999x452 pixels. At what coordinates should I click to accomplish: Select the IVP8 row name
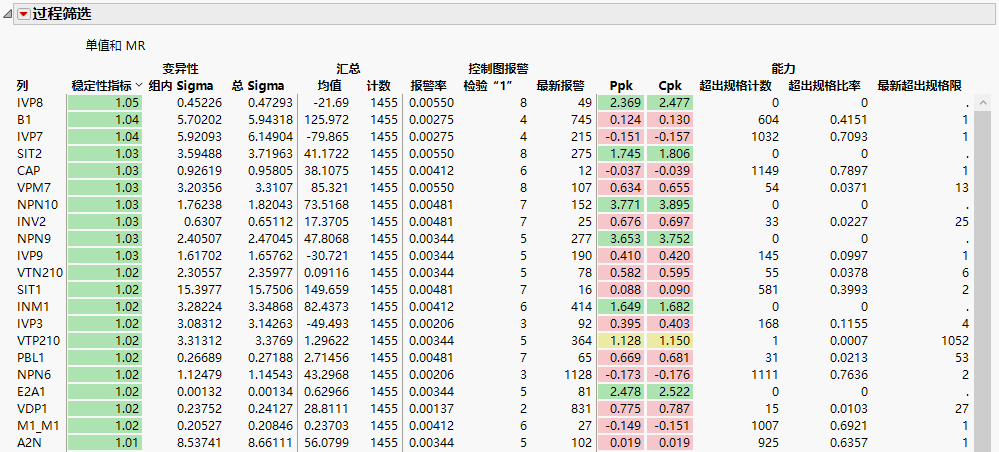29,103
